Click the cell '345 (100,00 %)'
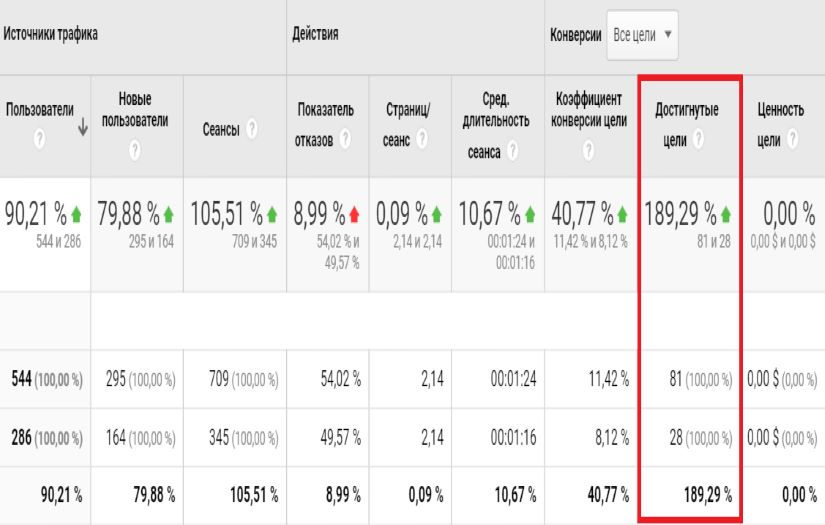This screenshot has width=825, height=525. click(x=244, y=438)
